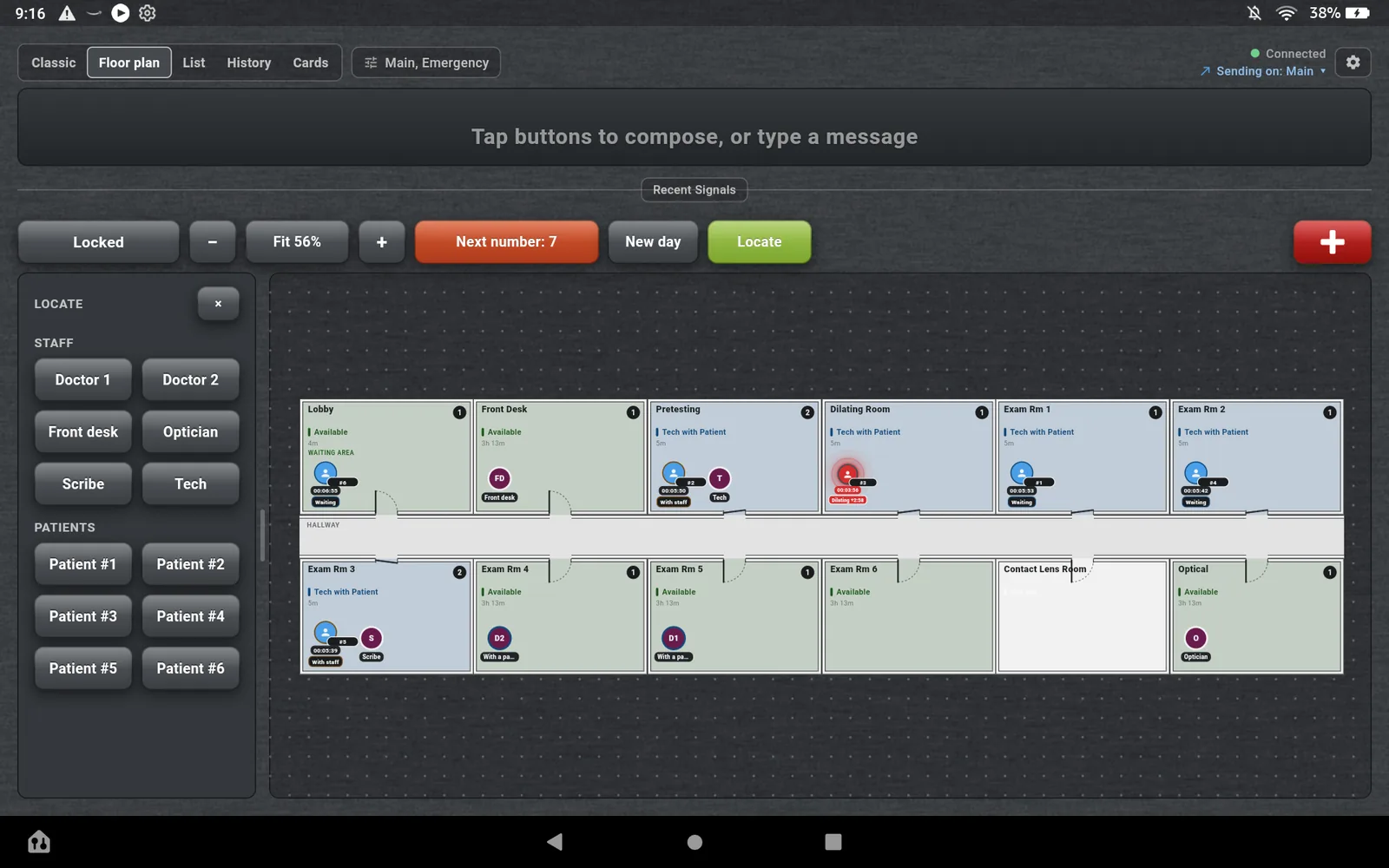Switch to the Classic view tab
Viewport: 1389px width, 868px height.
click(x=54, y=62)
